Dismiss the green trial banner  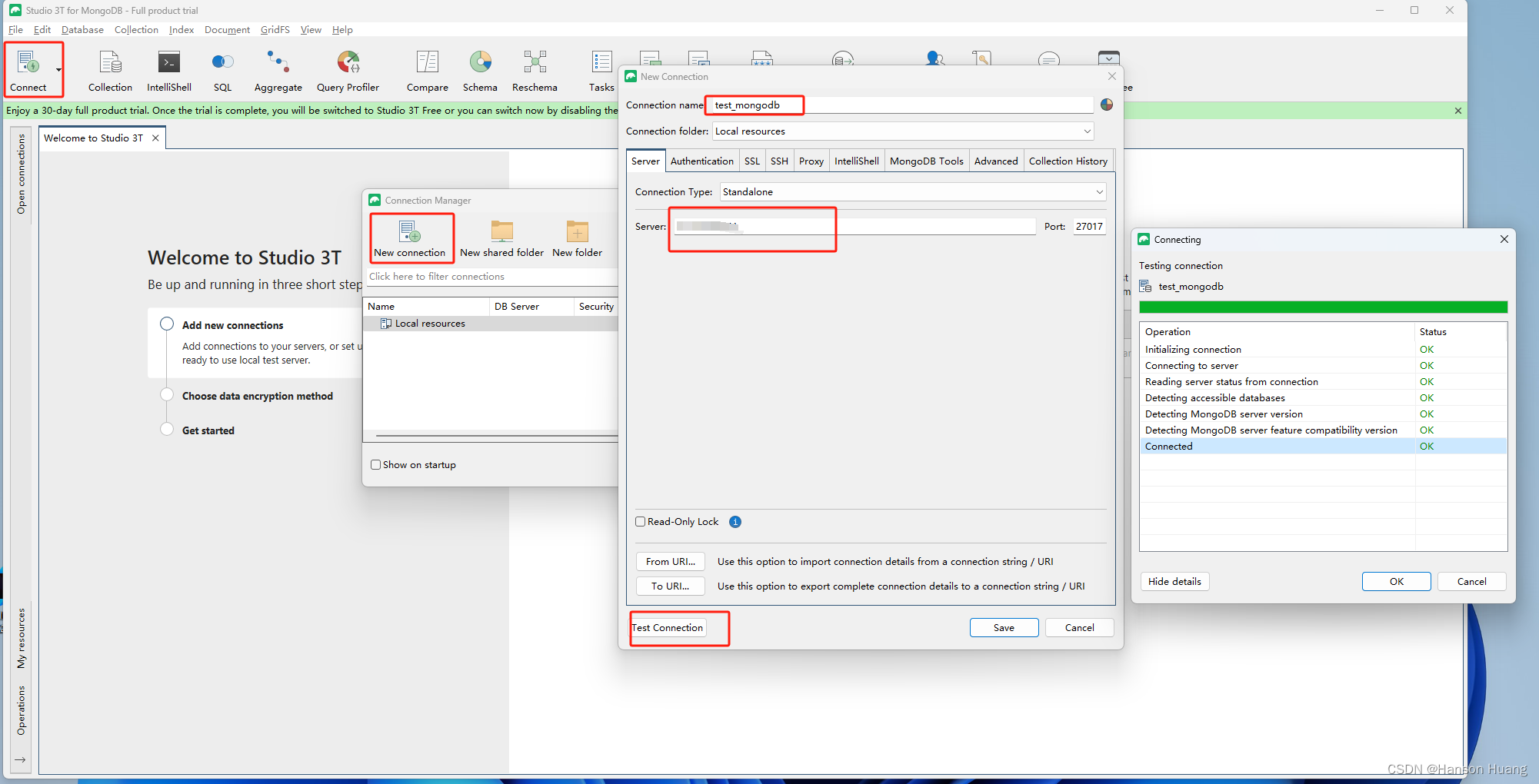pyautogui.click(x=1457, y=111)
